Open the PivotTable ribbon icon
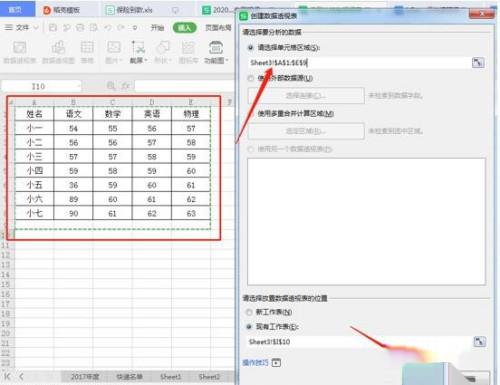Screen dimensions: 500x385 [x=19, y=52]
